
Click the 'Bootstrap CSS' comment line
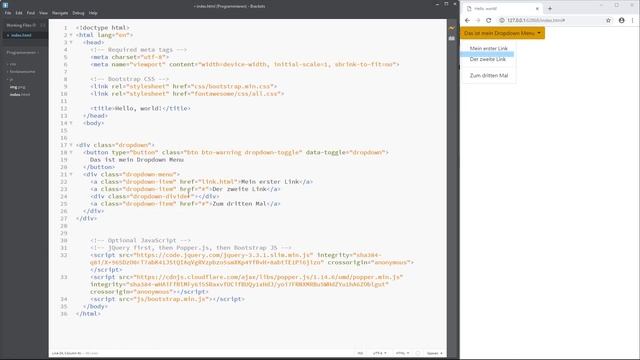click(x=129, y=79)
